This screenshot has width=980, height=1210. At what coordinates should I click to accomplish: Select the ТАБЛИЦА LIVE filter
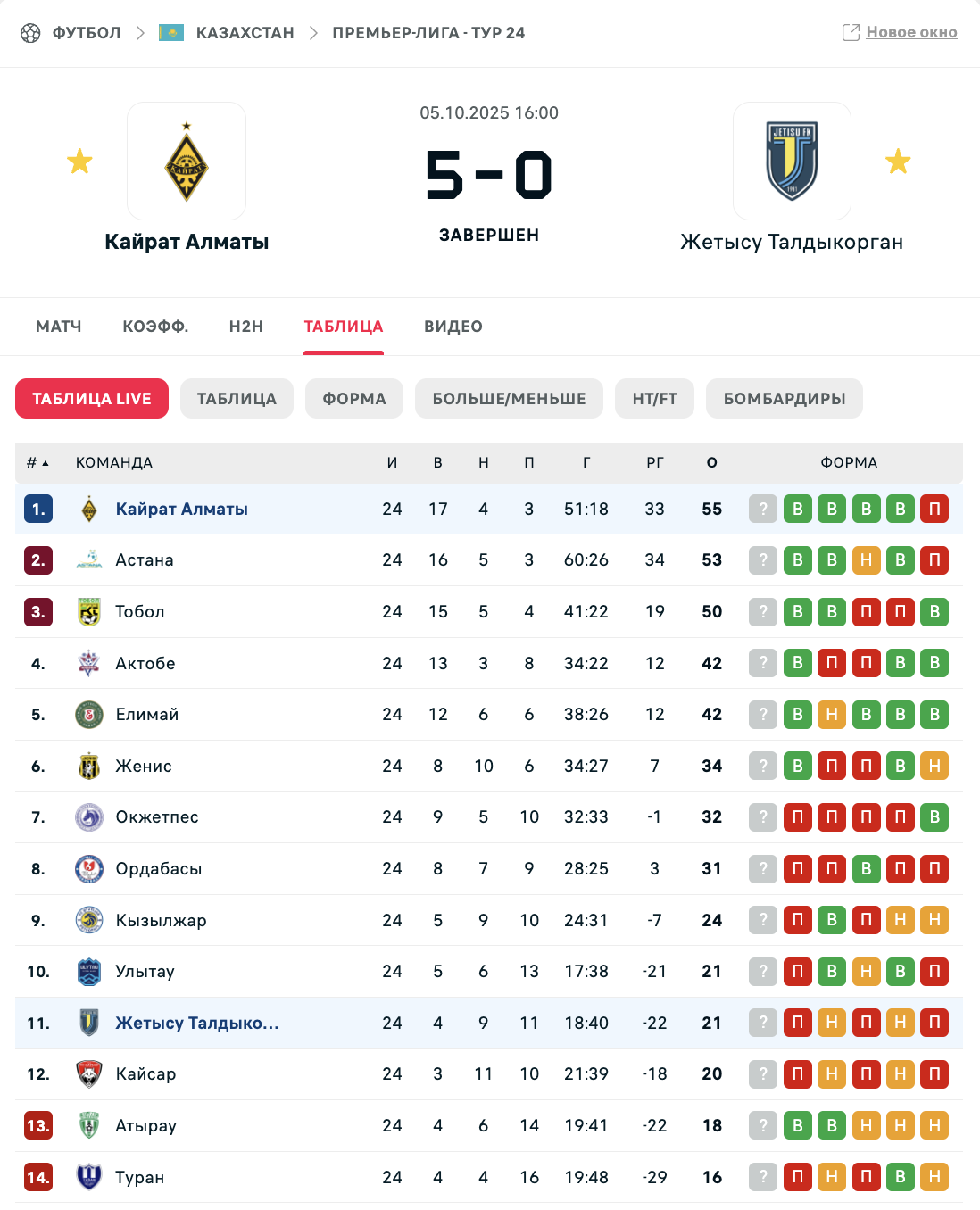(x=92, y=399)
